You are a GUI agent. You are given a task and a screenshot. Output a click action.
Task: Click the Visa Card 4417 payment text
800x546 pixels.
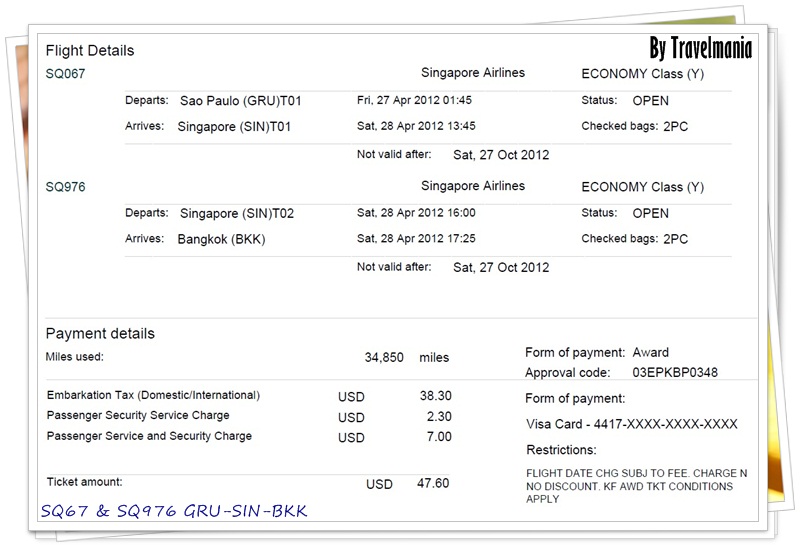click(x=632, y=424)
